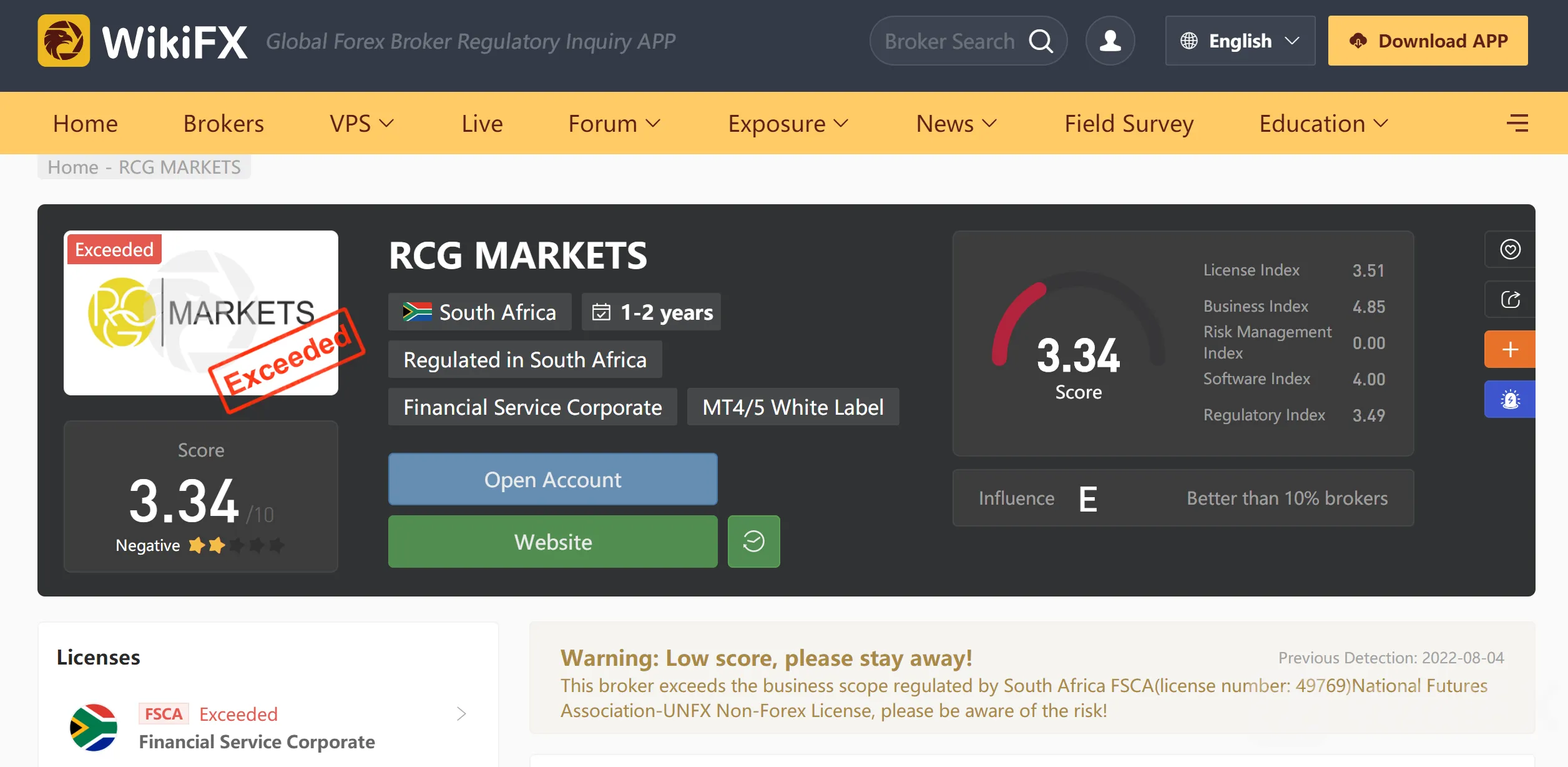Click the 'Negative' rating label

point(148,545)
